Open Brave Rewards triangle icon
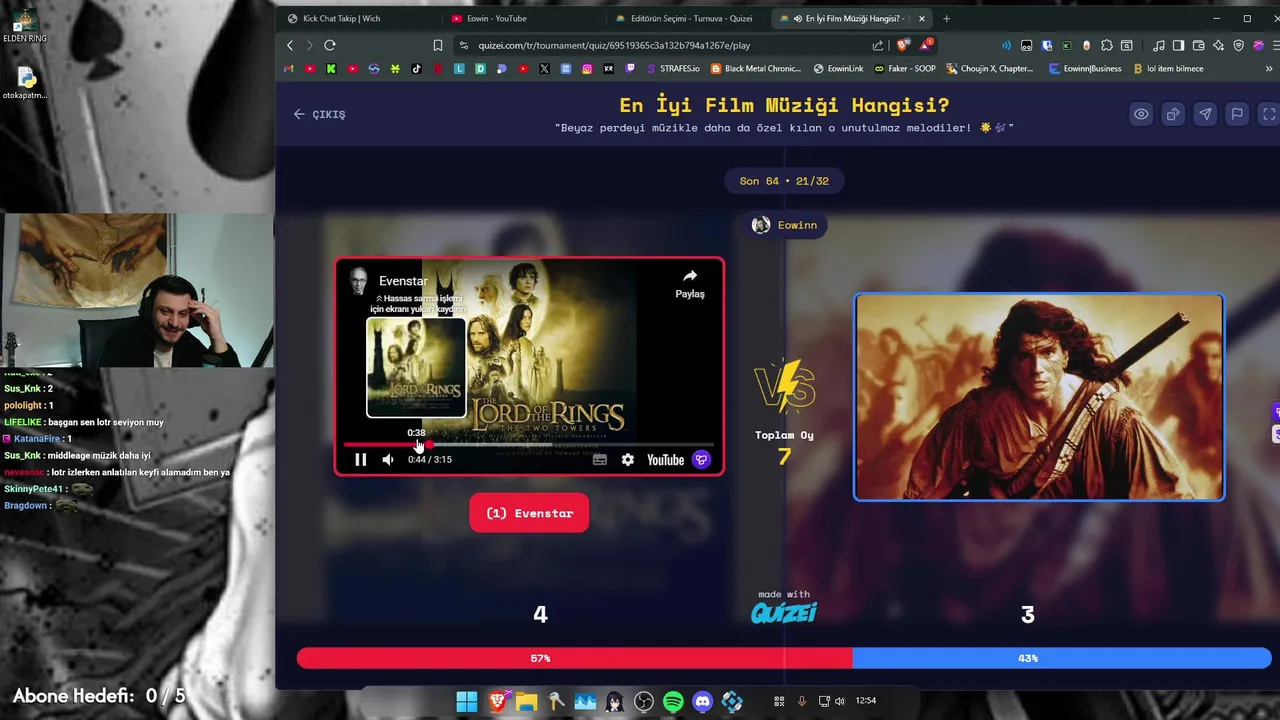 pos(926,45)
